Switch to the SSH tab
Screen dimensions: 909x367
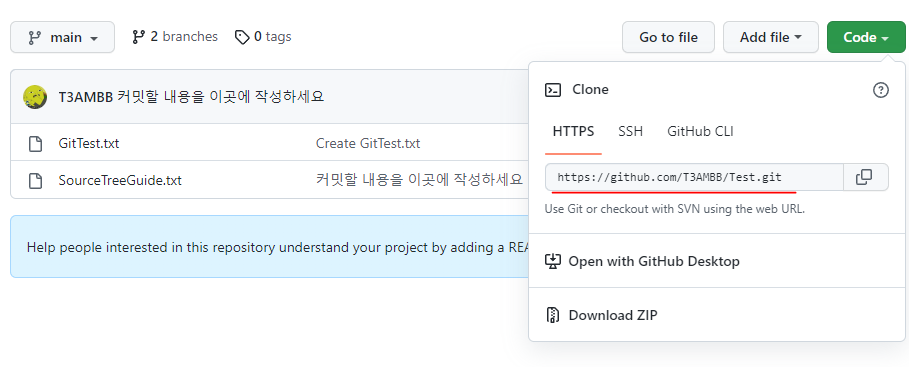coord(630,132)
